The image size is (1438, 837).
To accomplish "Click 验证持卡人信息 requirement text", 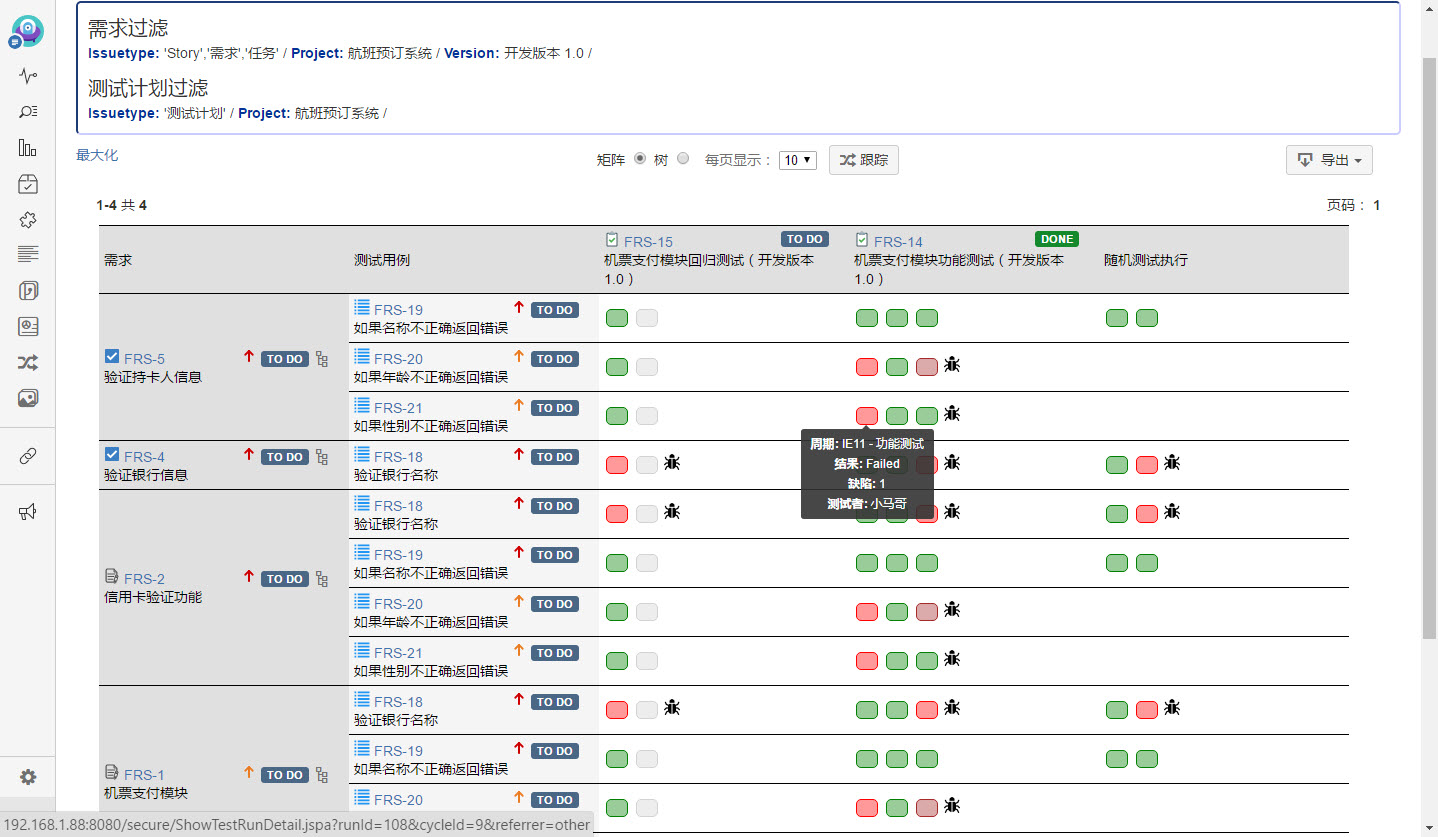I will pyautogui.click(x=153, y=377).
